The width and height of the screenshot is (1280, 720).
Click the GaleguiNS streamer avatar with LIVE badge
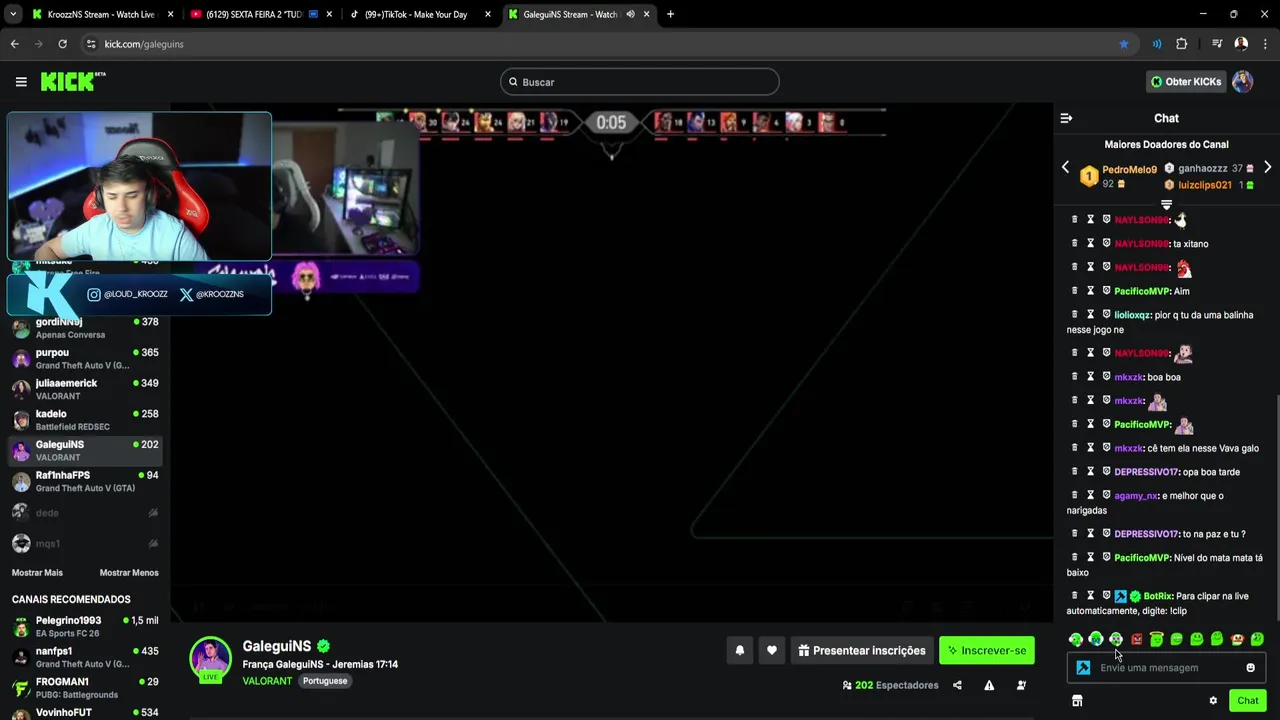point(210,659)
